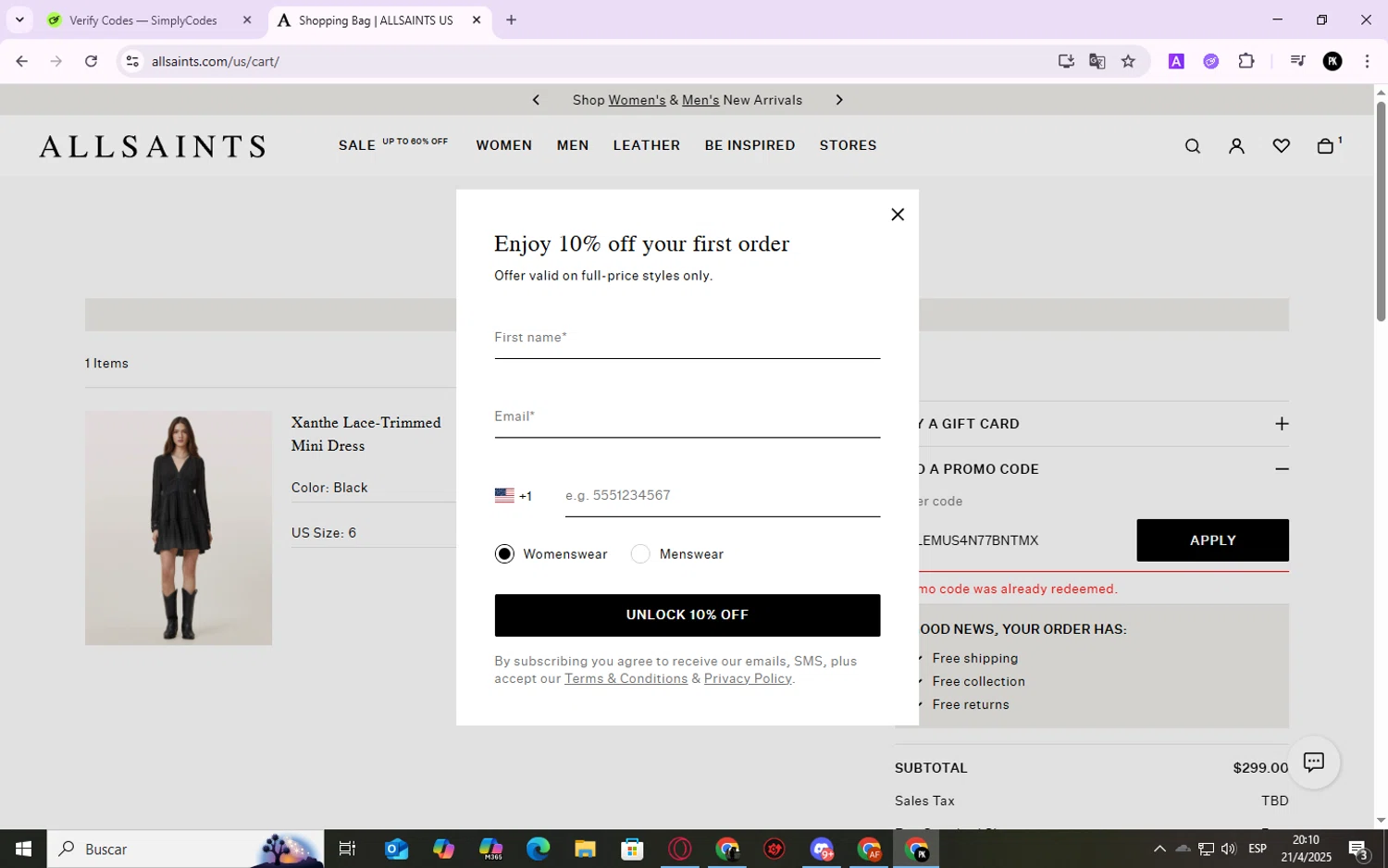Focus the First name field

(x=687, y=338)
